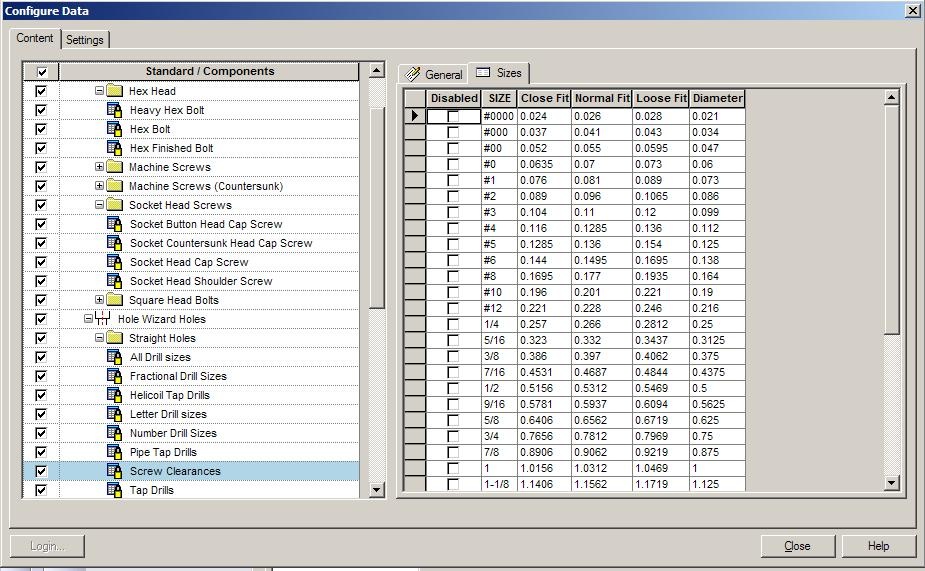Click the Hex Finished Bolt table icon
The height and width of the screenshot is (571, 925).
tap(114, 147)
